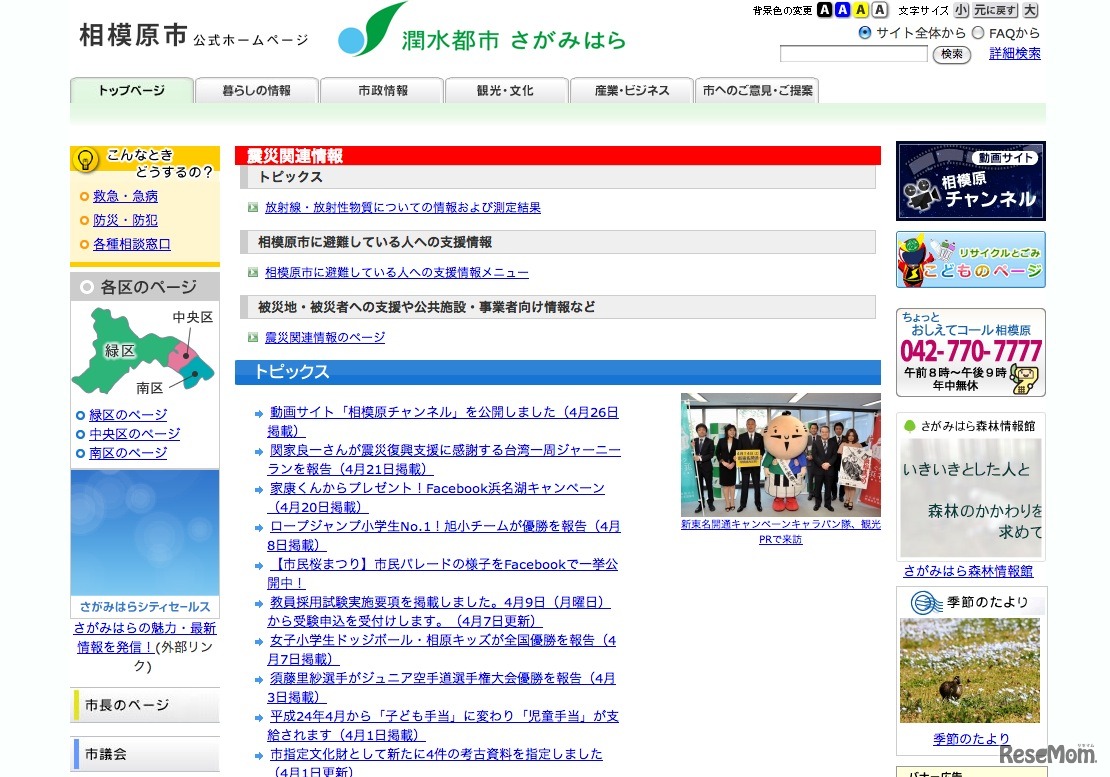
Task: Click the yellow A background color swatch
Action: click(x=859, y=10)
